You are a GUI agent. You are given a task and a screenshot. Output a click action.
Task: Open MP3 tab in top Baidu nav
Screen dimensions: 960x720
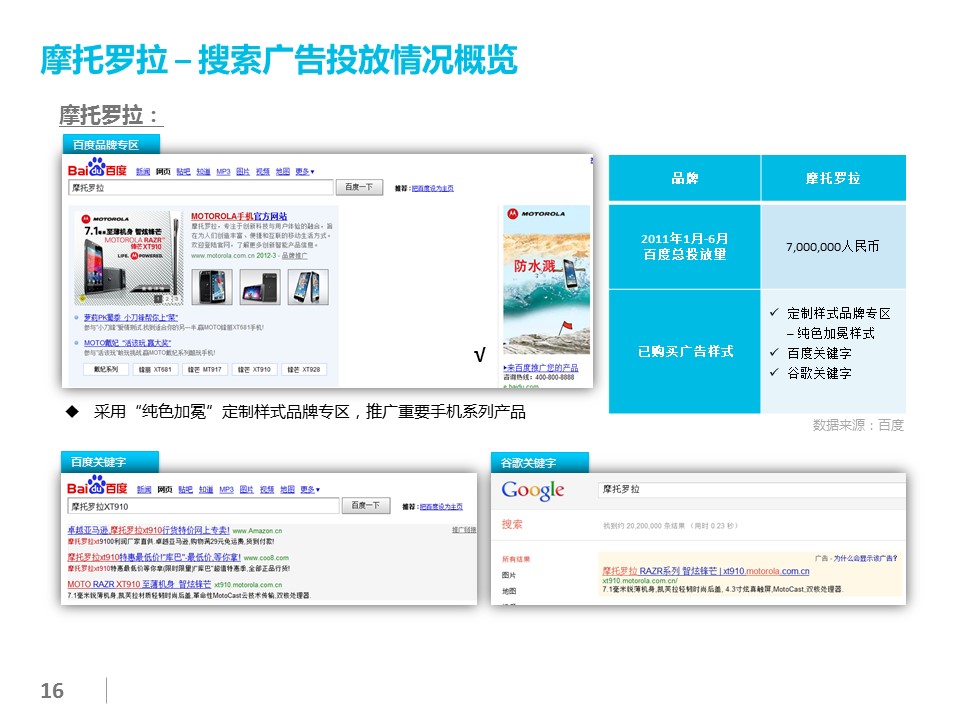pyautogui.click(x=223, y=171)
